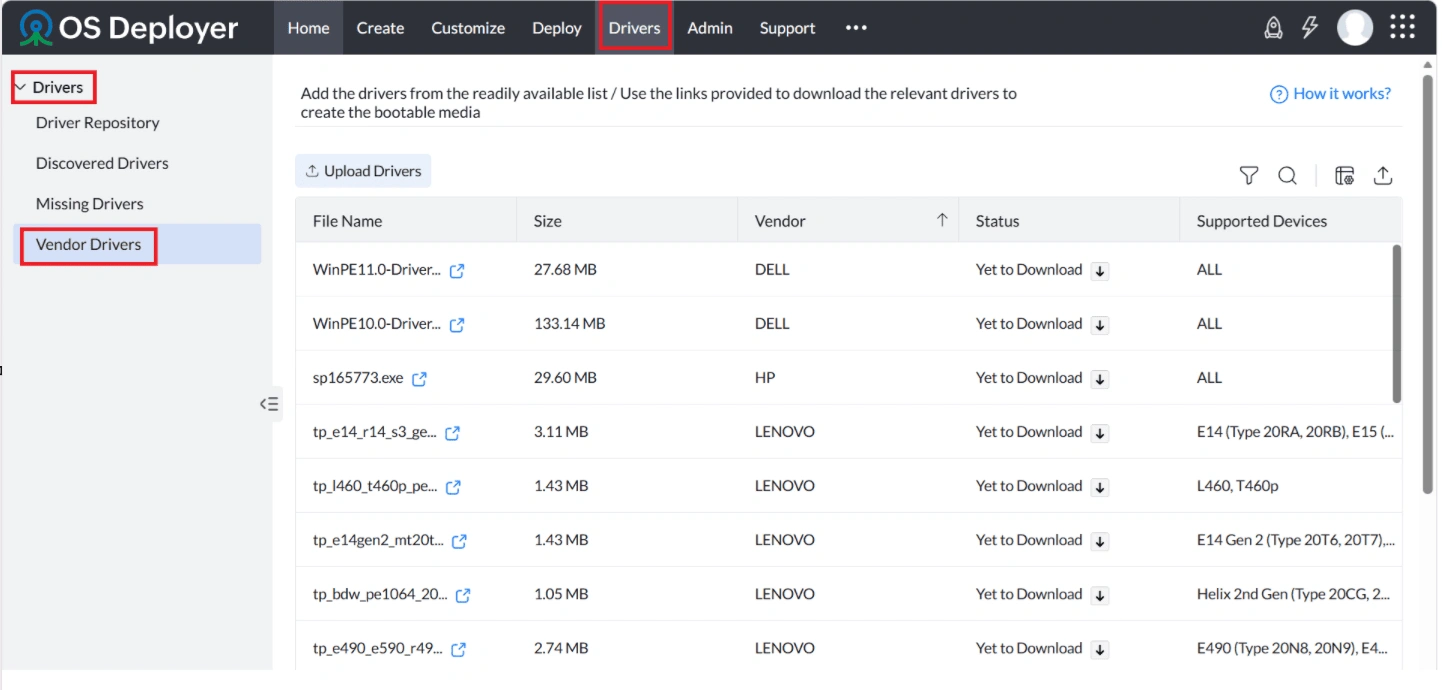Download the tp_e490_e590 LENOVO driver
The width and height of the screenshot is (1442, 690).
click(1100, 648)
